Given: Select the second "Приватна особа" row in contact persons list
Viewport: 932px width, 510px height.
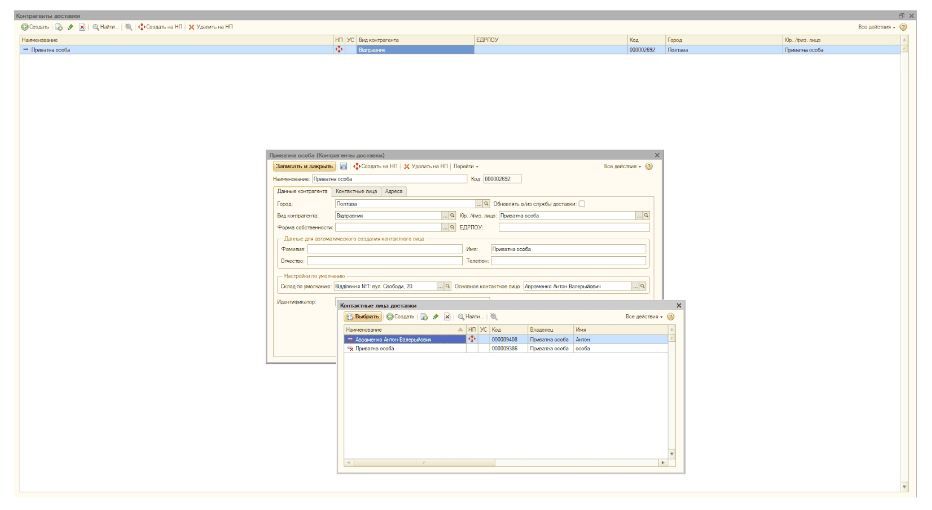Looking at the screenshot, I should click(x=400, y=349).
